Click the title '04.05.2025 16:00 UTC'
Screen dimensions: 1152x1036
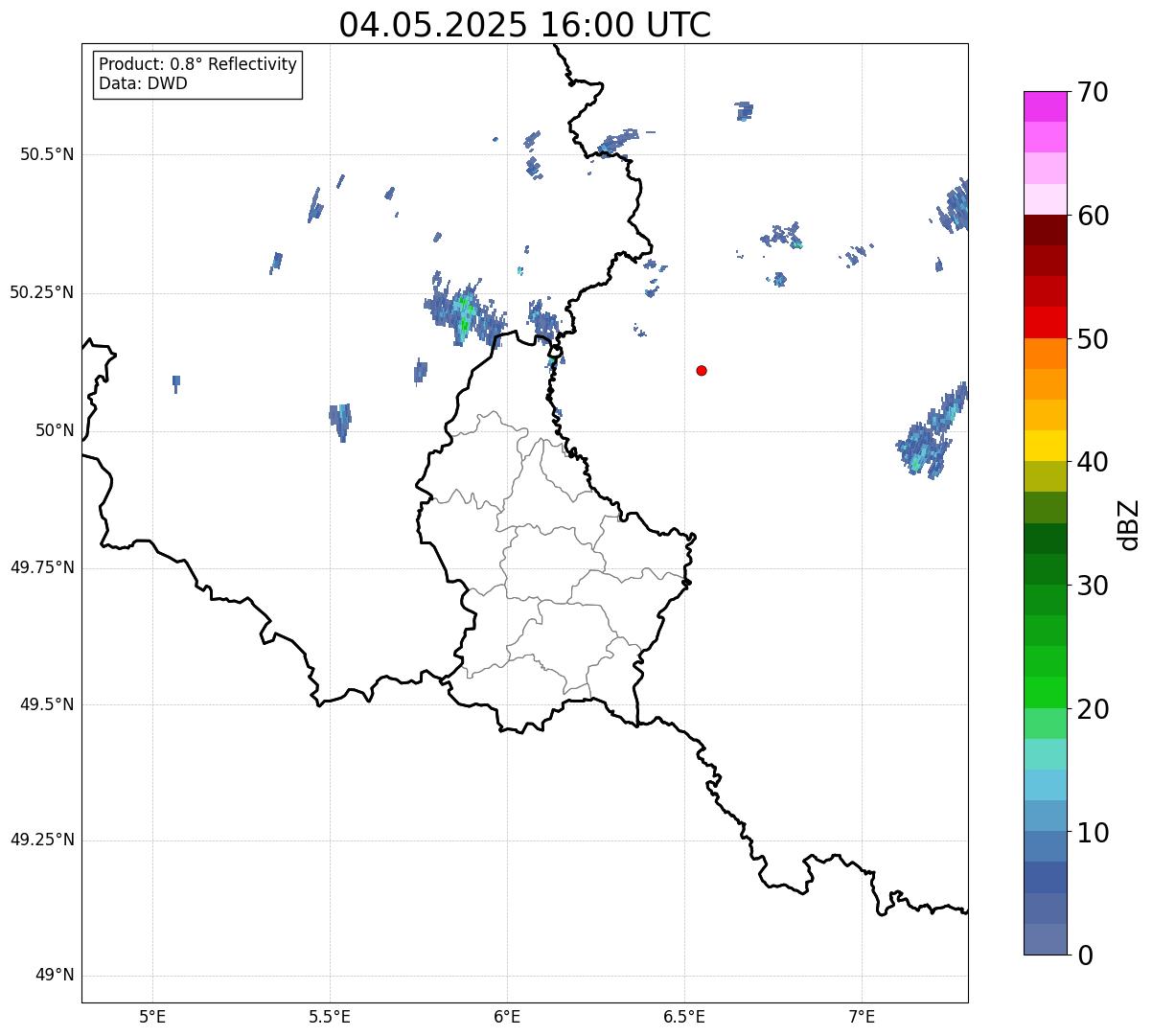tap(525, 24)
